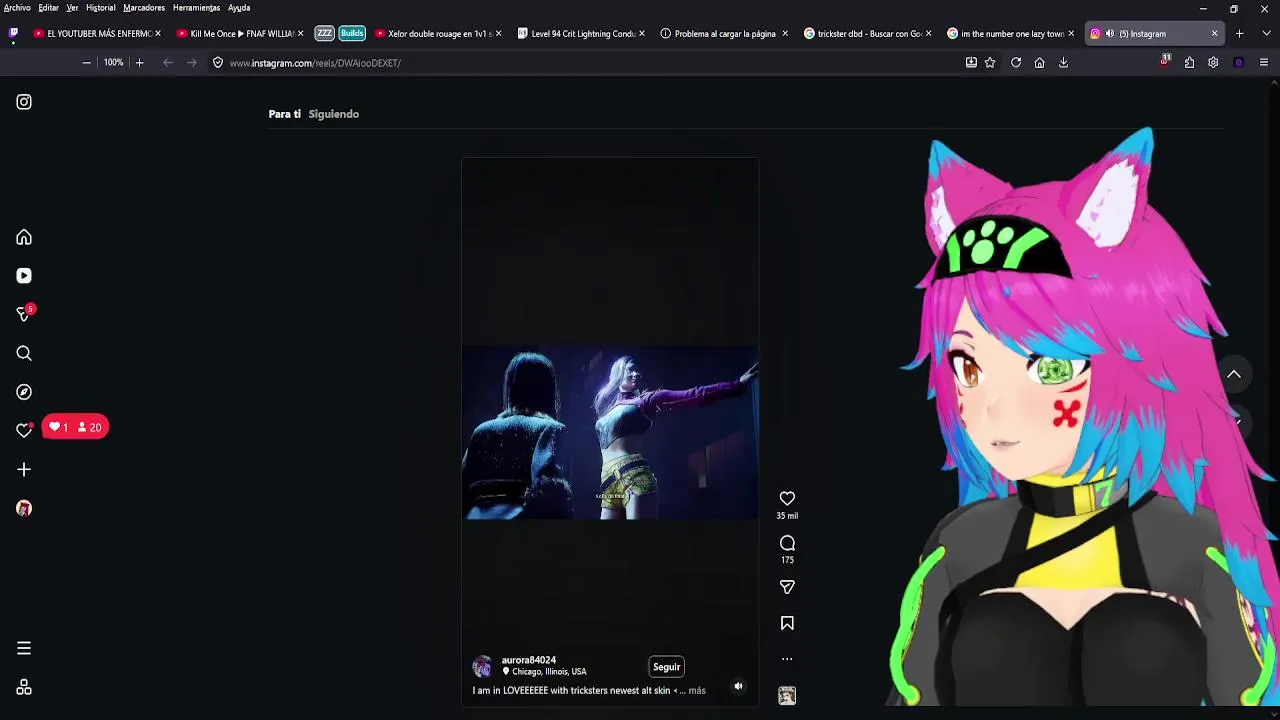
Task: Open the Search magnifier in the sidebar
Action: click(x=24, y=353)
